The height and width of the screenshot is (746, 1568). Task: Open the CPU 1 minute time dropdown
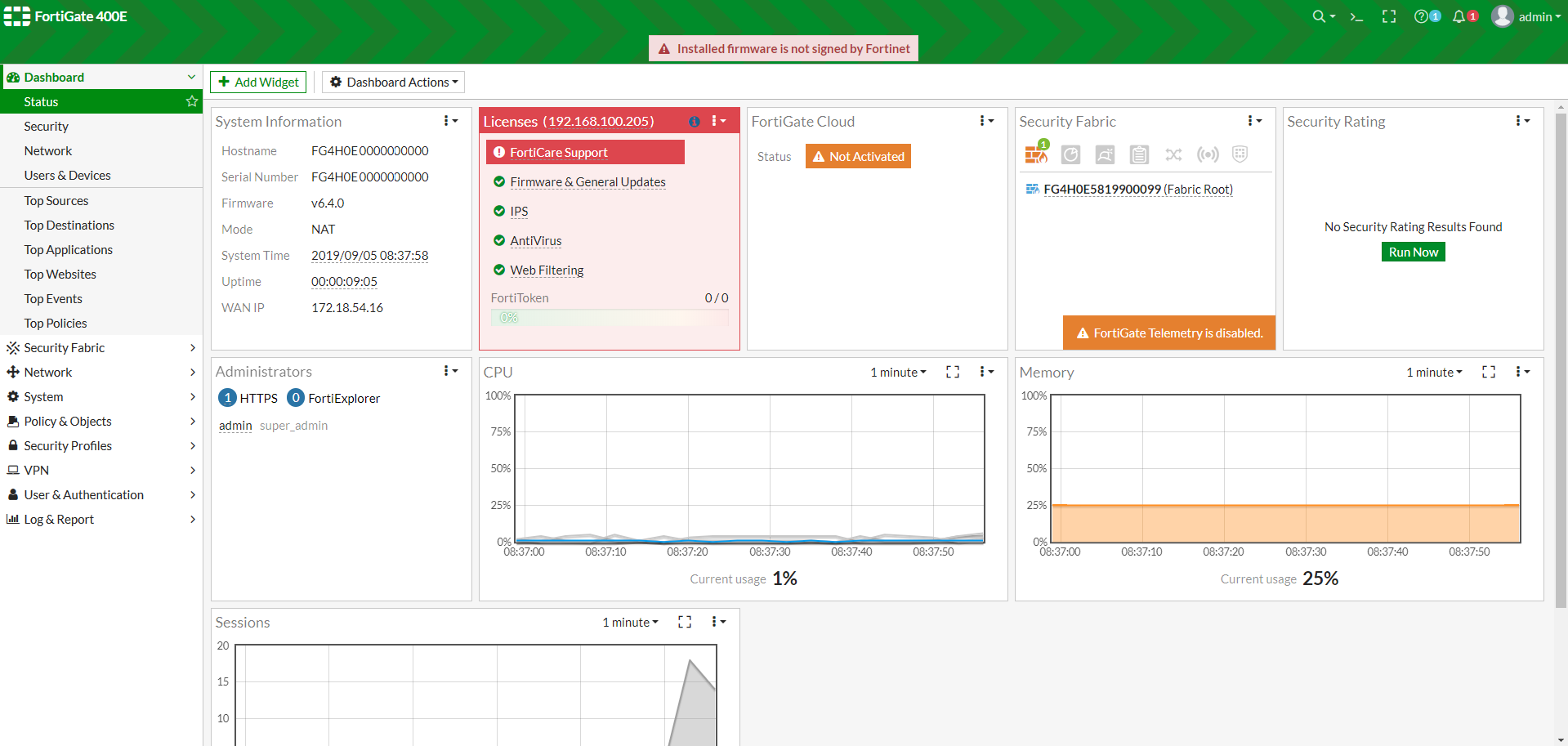(x=898, y=372)
